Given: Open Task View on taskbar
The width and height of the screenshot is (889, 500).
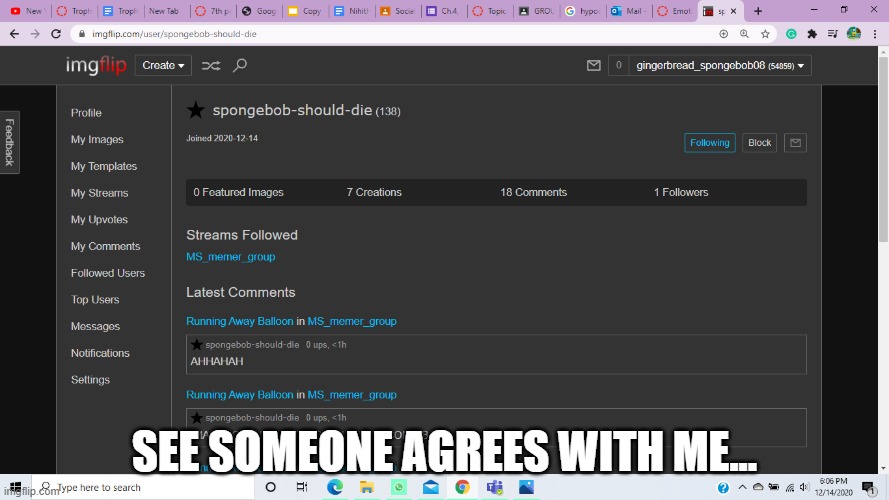Looking at the screenshot, I should [x=302, y=487].
